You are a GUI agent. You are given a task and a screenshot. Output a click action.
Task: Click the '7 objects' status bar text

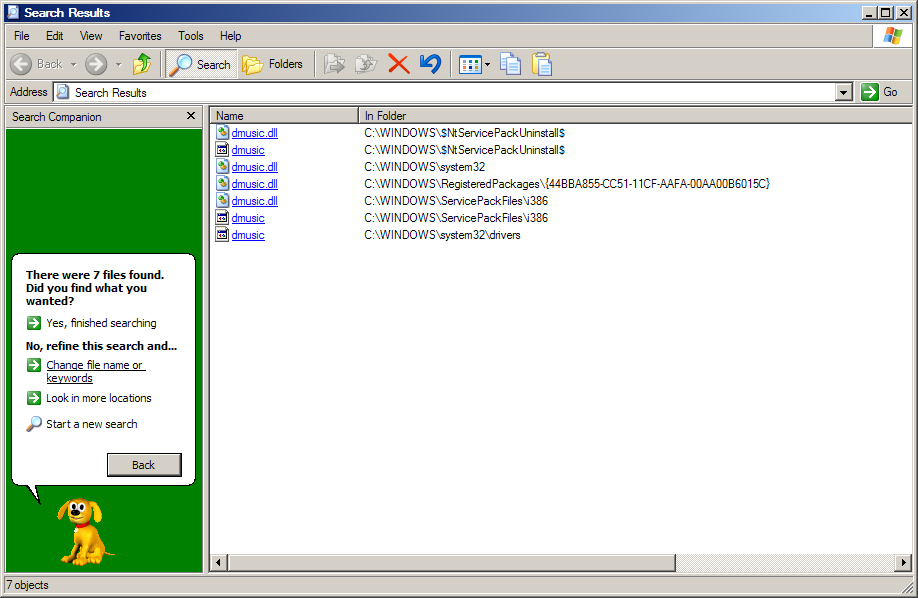pyautogui.click(x=28, y=585)
